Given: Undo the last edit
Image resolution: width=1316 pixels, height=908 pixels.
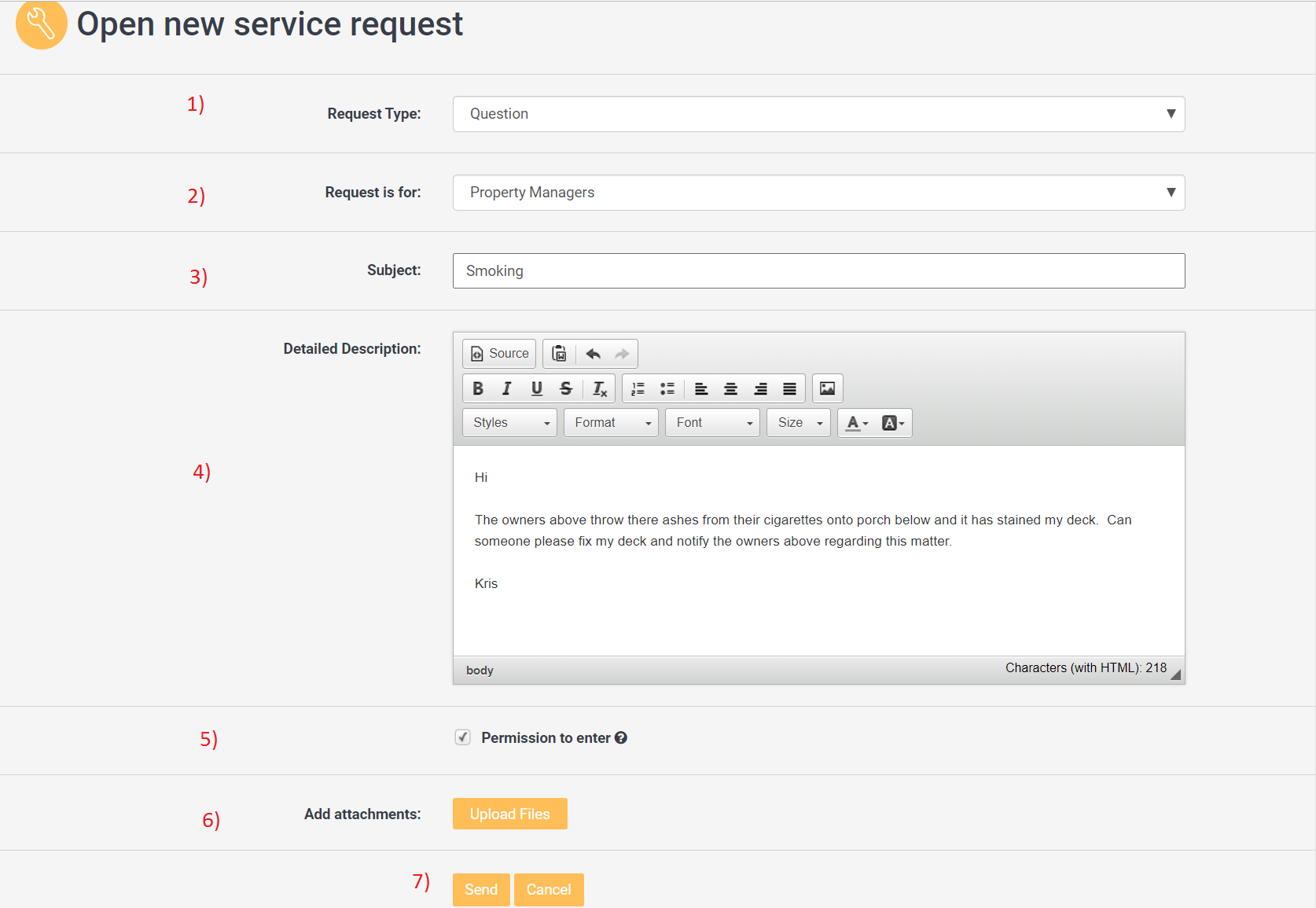Looking at the screenshot, I should (x=593, y=354).
